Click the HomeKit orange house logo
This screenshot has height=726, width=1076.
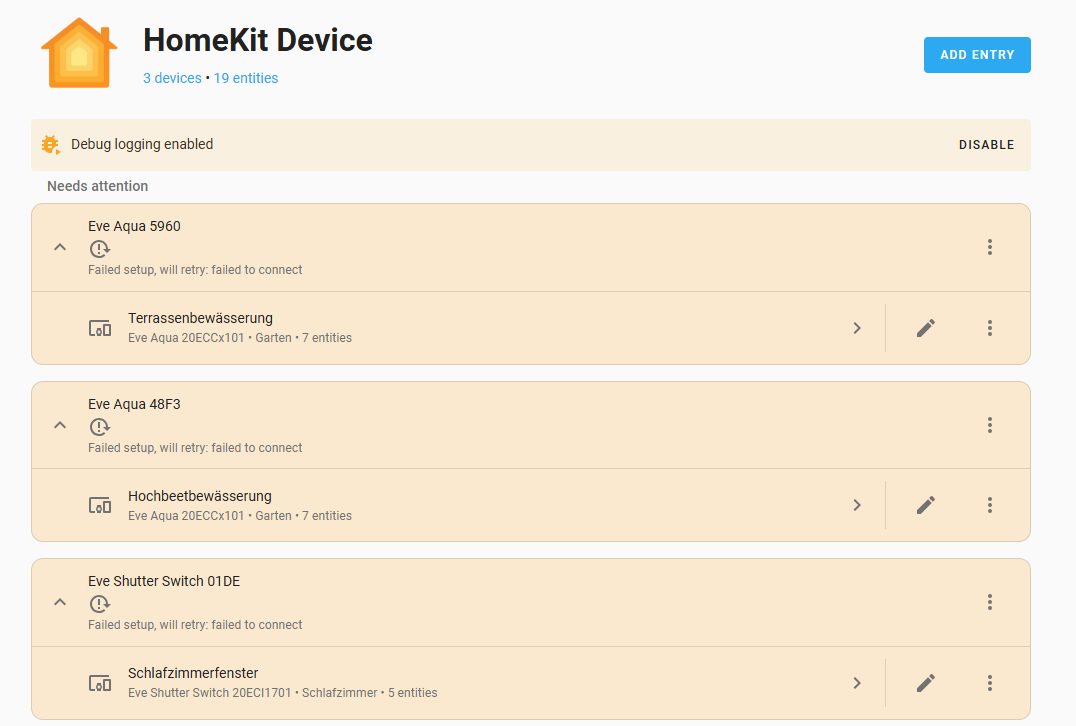click(79, 53)
